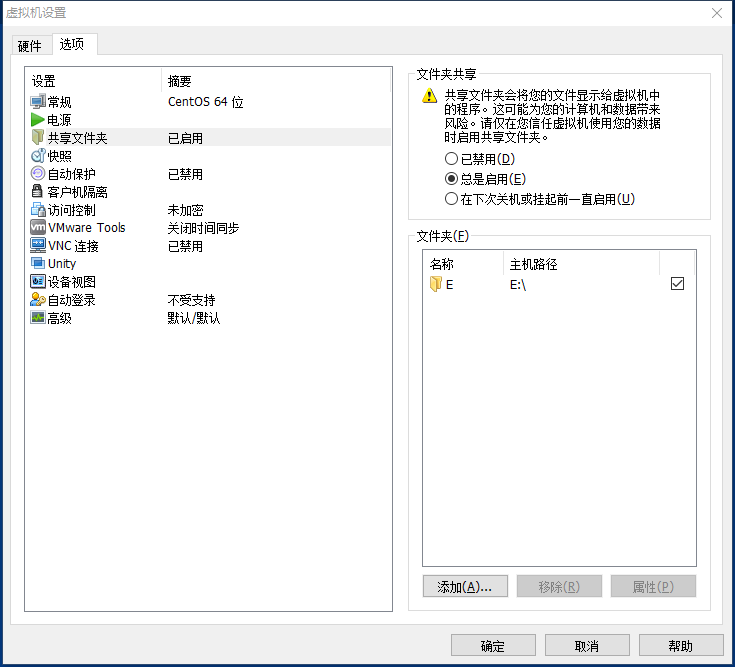Click the 名称 column header
735x667 pixels.
pos(463,264)
